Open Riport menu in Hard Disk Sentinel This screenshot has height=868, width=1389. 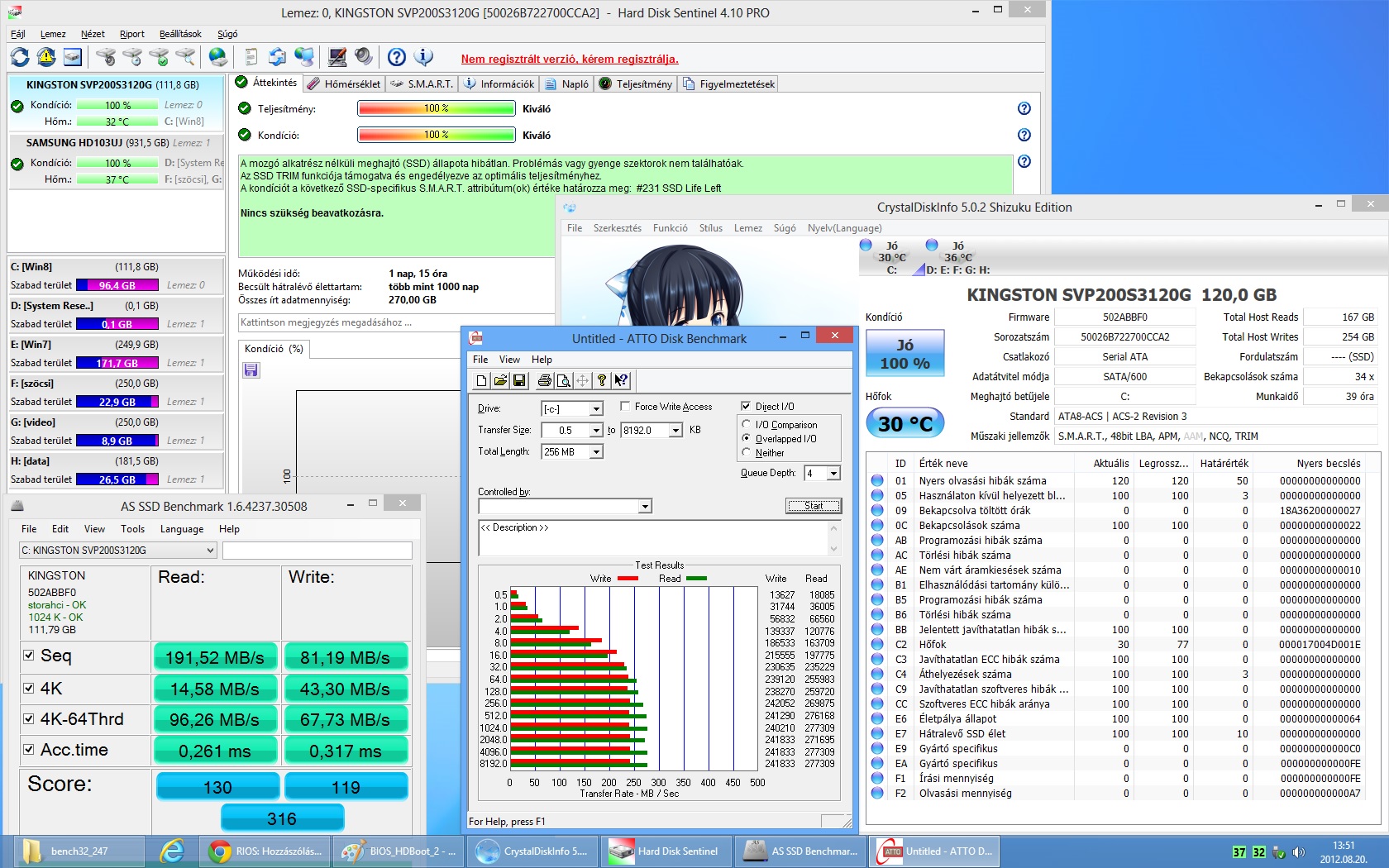tap(131, 34)
